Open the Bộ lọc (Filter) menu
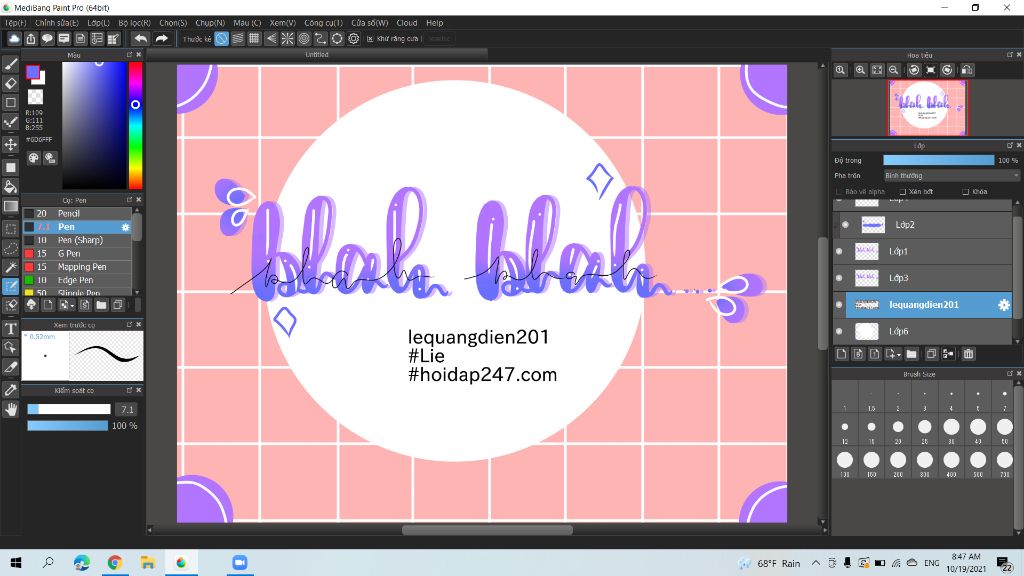 click(135, 23)
